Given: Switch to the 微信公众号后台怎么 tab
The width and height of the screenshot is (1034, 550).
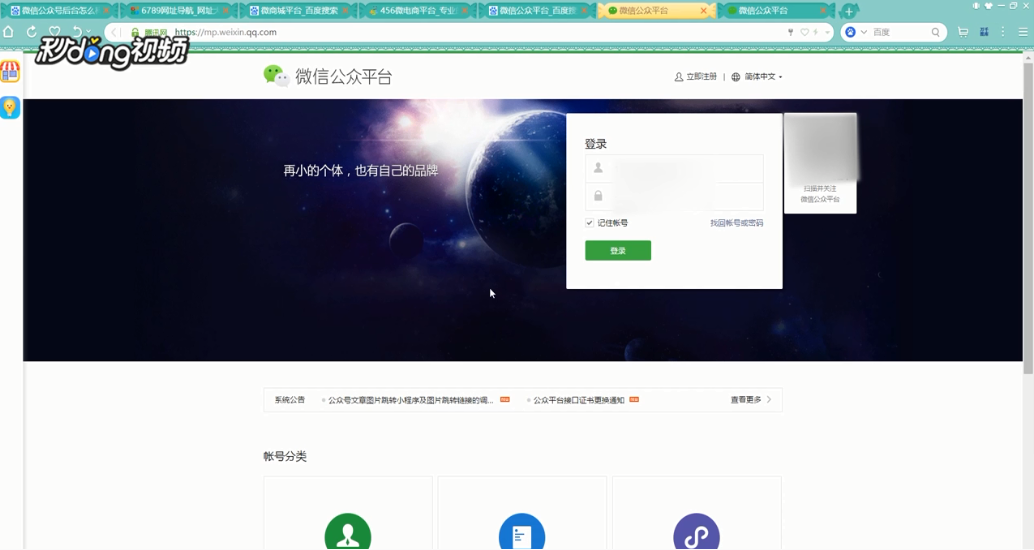Looking at the screenshot, I should coord(58,11).
